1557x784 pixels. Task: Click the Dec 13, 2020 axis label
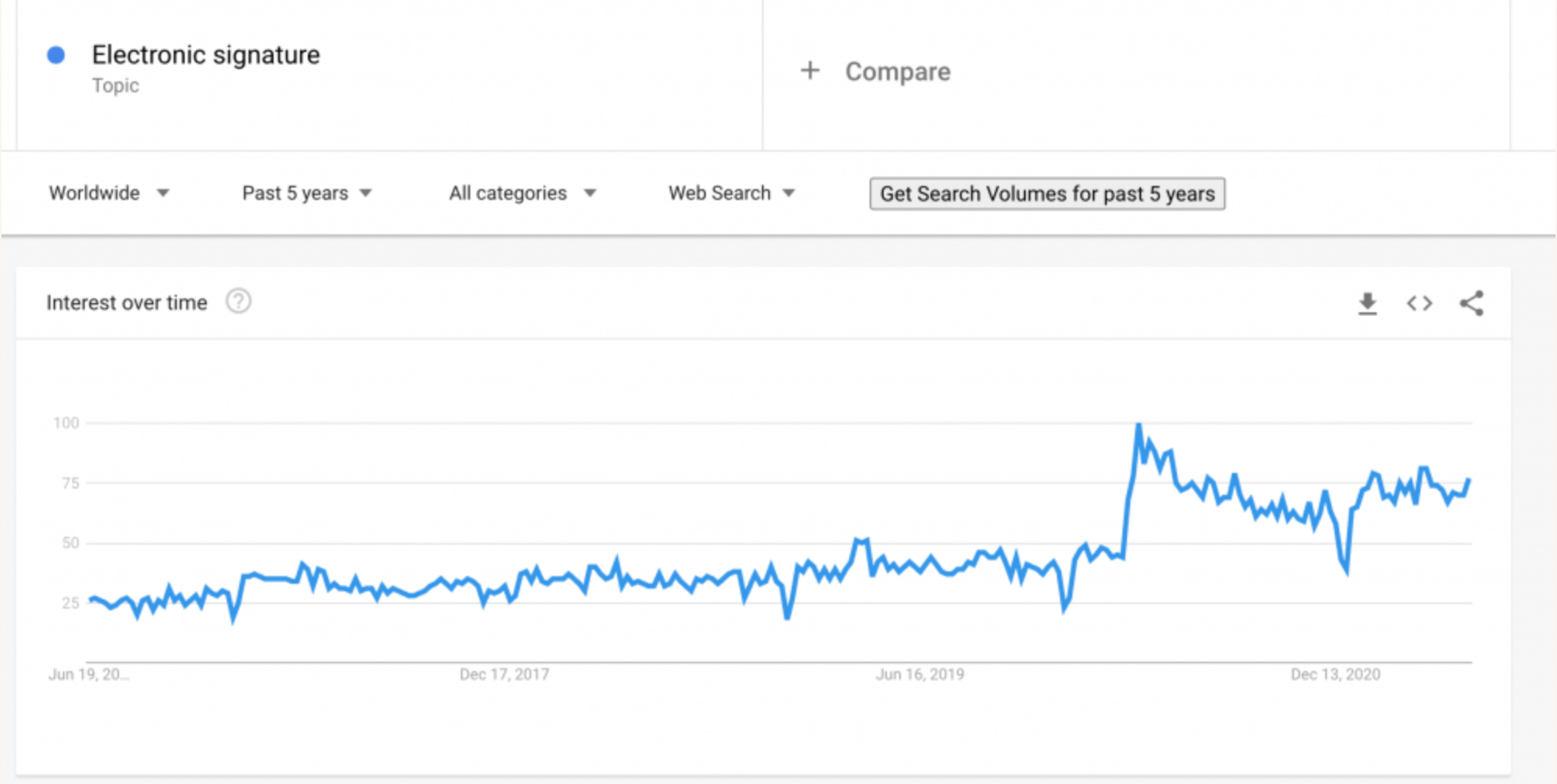1335,675
